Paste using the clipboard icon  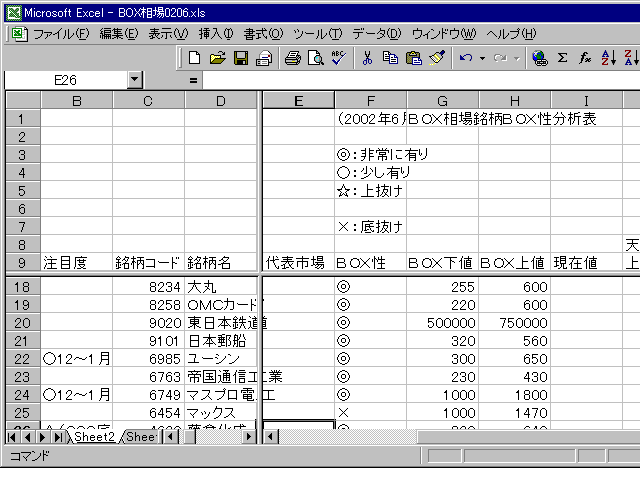pos(413,58)
